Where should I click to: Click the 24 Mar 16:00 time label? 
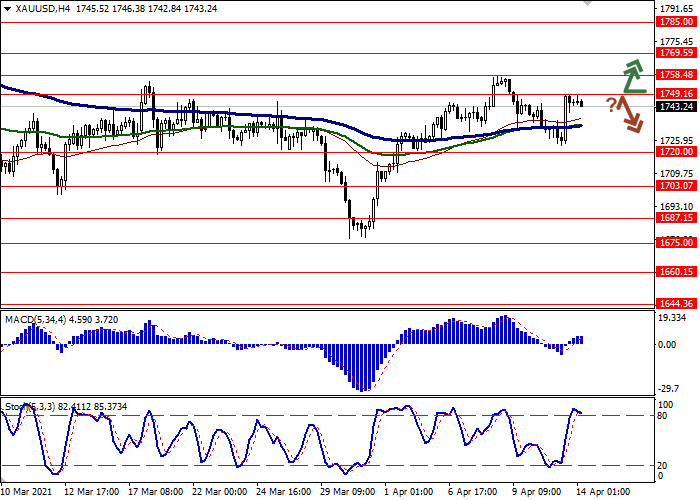pyautogui.click(x=284, y=492)
